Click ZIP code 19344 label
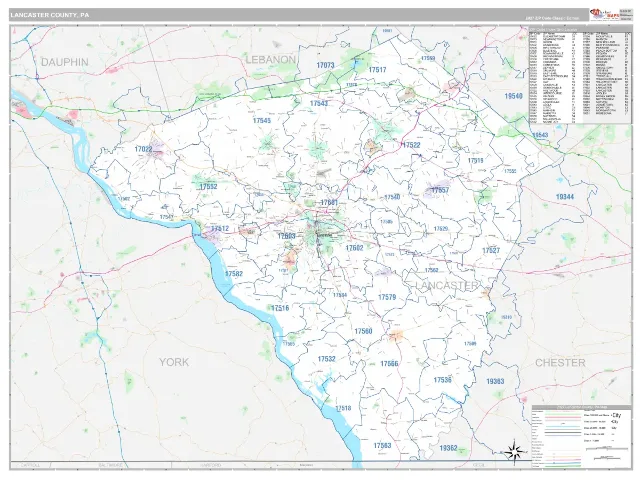Viewport: 640px width, 480px height. (565, 197)
